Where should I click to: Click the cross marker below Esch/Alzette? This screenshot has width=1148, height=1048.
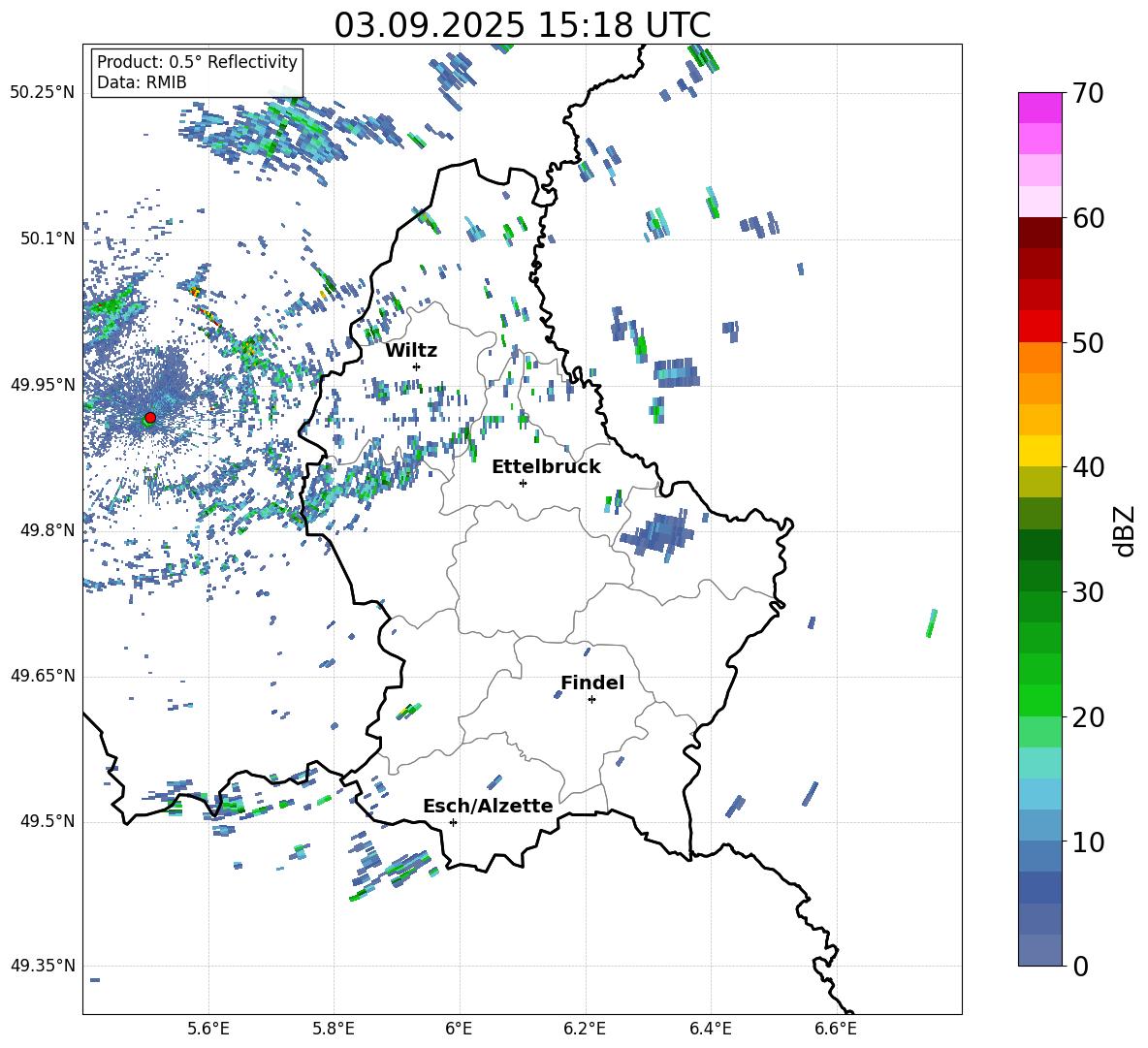[453, 822]
